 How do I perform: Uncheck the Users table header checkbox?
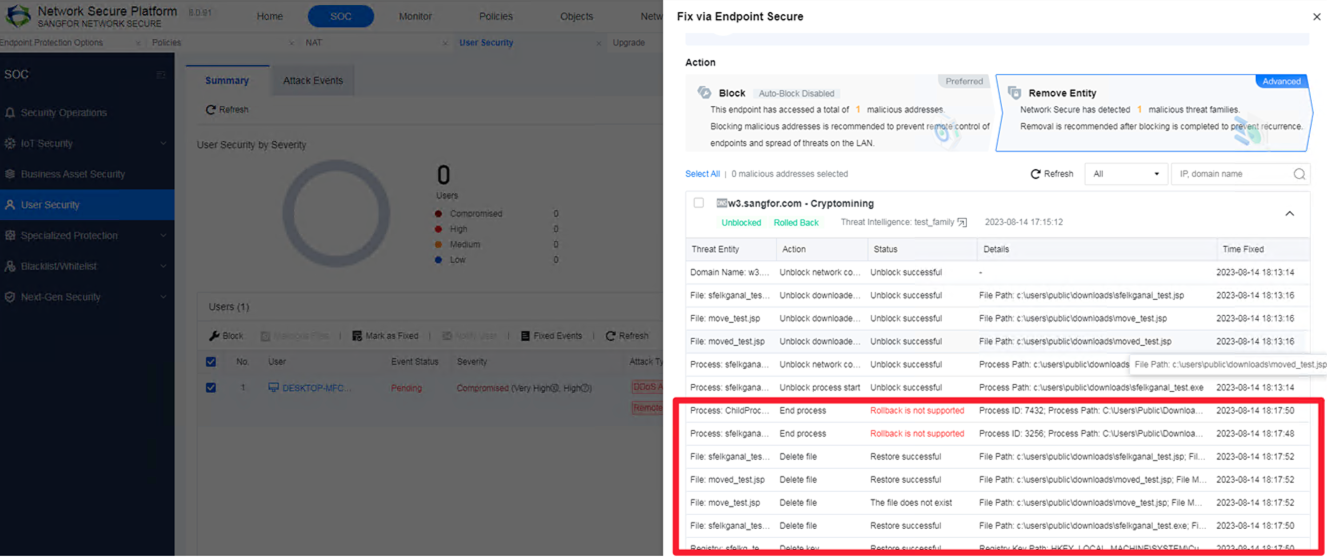pos(210,362)
